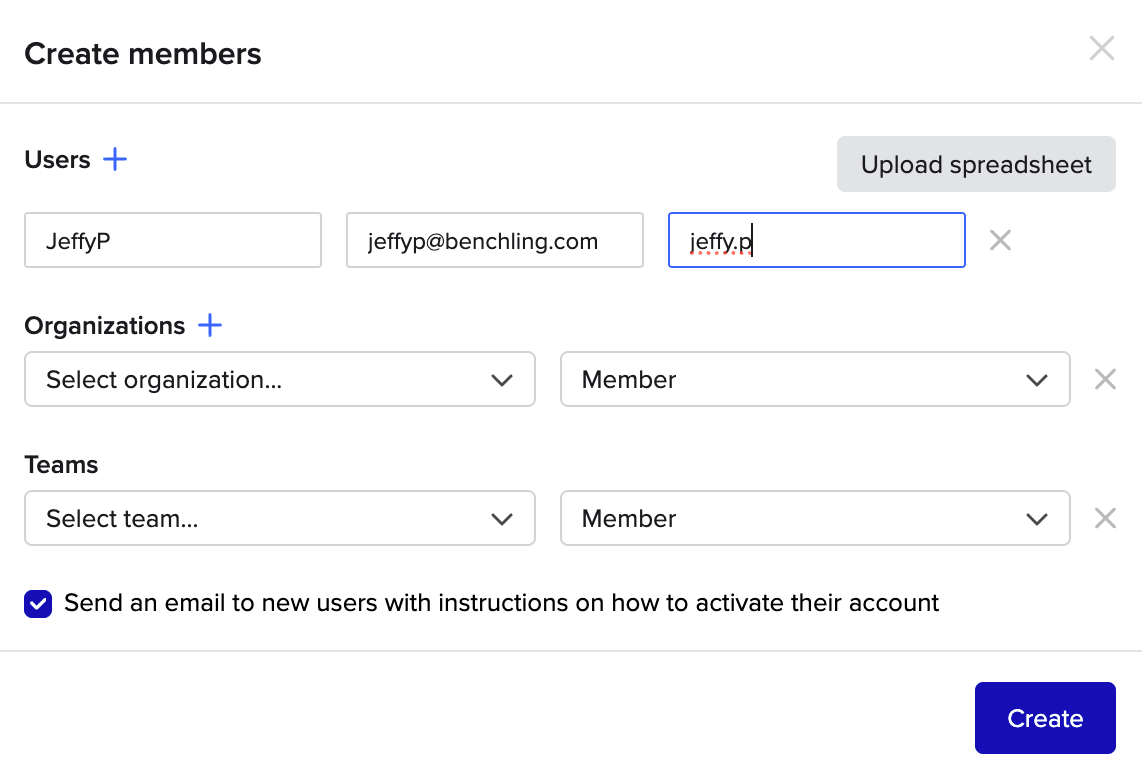The width and height of the screenshot is (1142, 782).
Task: Click the plus icon next to Users
Action: 116,159
